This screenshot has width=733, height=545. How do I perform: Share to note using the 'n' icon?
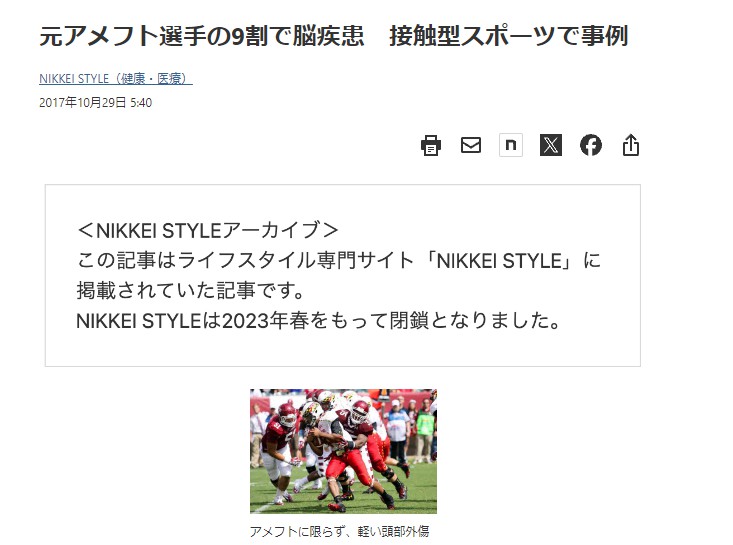(x=511, y=145)
